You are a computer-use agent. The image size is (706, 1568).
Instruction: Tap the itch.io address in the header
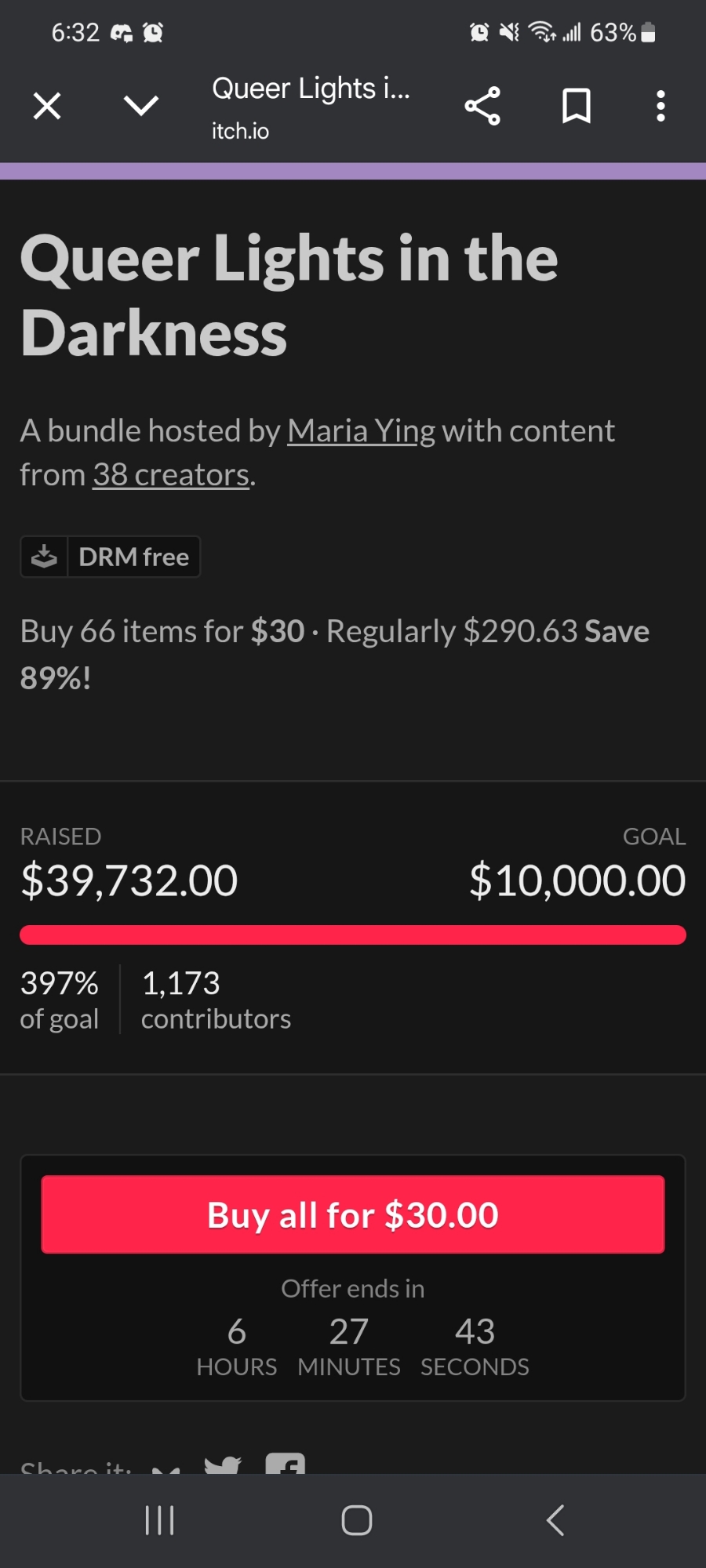click(240, 131)
